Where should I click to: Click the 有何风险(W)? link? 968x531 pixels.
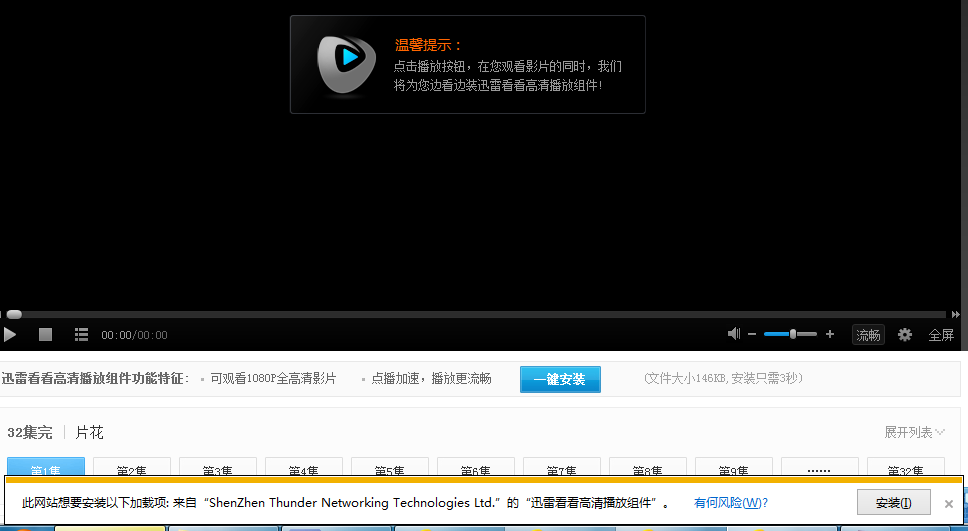coord(731,503)
